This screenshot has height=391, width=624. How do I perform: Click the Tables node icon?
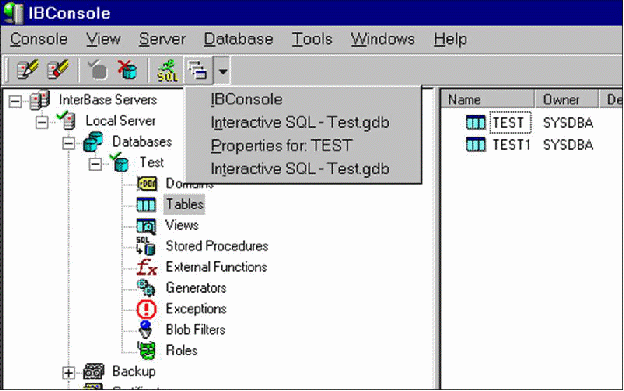point(146,204)
